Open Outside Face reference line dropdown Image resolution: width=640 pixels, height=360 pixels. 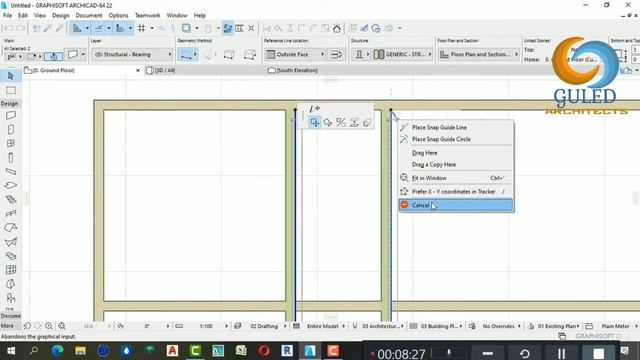pos(295,54)
